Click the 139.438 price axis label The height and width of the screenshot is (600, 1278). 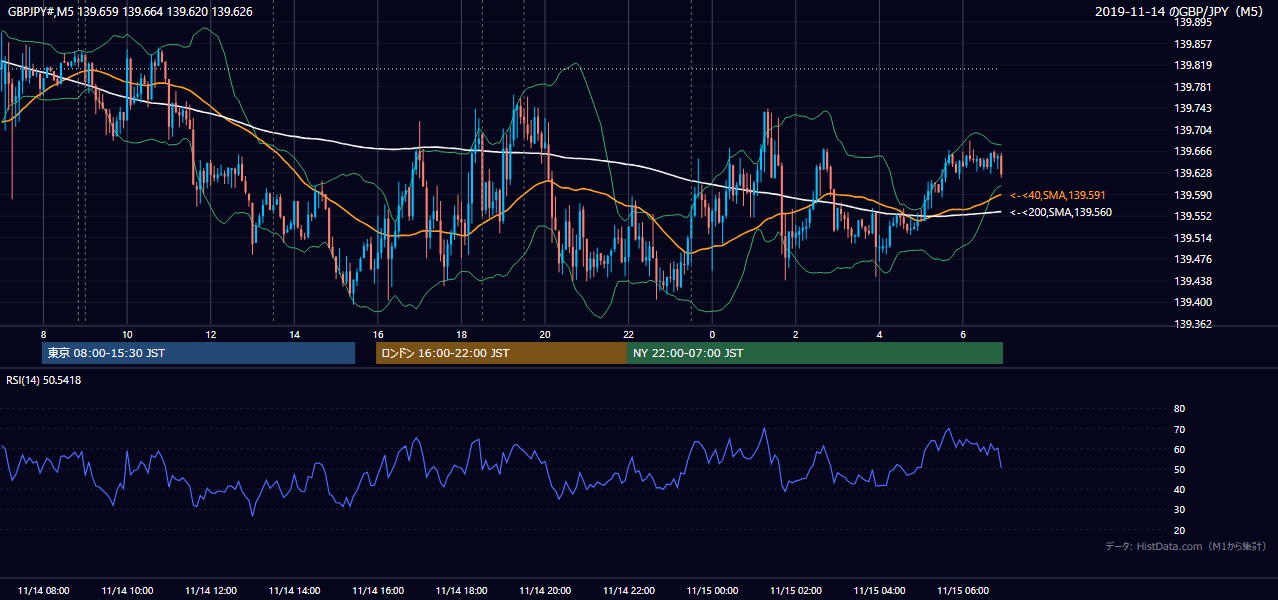pyautogui.click(x=1193, y=281)
